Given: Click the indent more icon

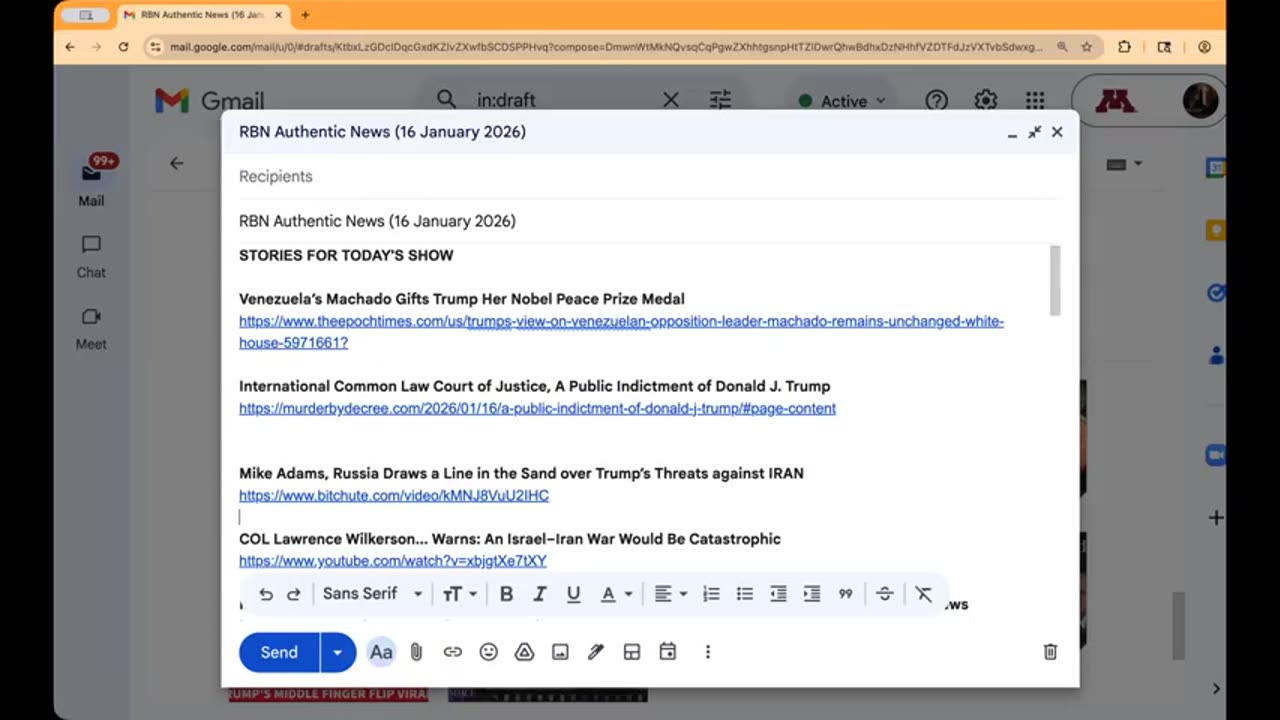Looking at the screenshot, I should 812,594.
